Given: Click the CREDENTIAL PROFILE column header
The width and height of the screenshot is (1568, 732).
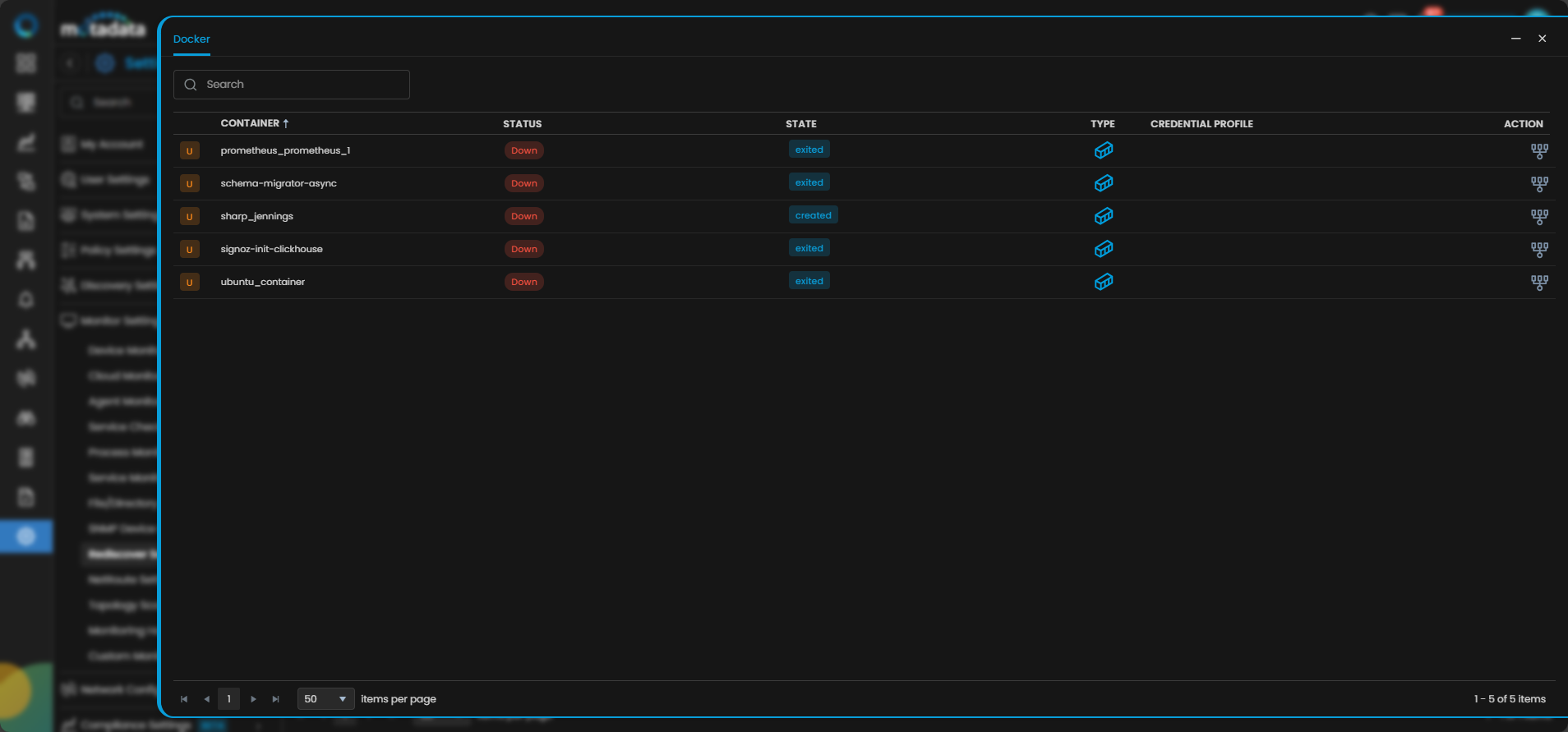Looking at the screenshot, I should (1201, 124).
